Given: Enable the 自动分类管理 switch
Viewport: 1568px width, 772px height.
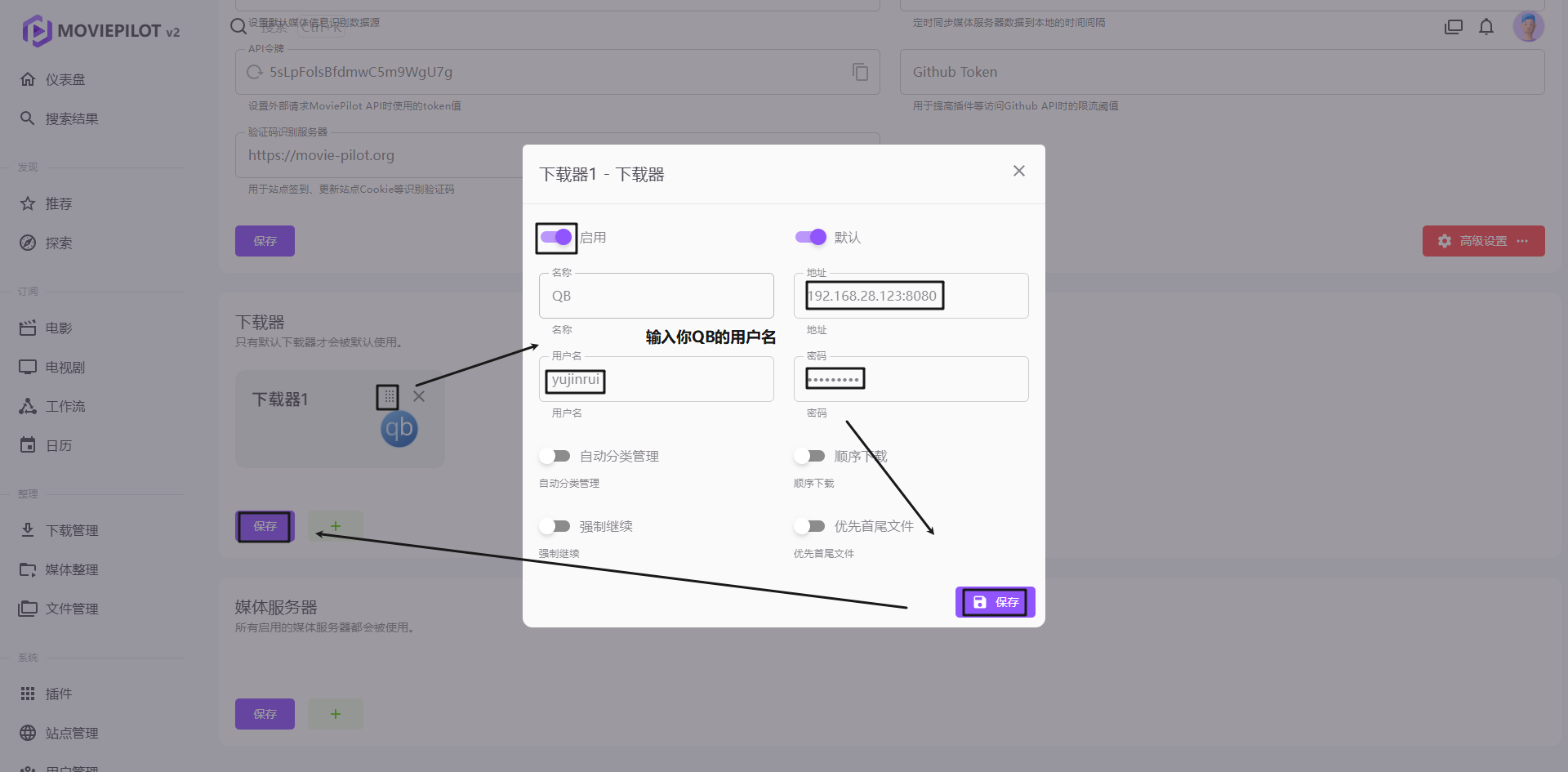Looking at the screenshot, I should 555,456.
